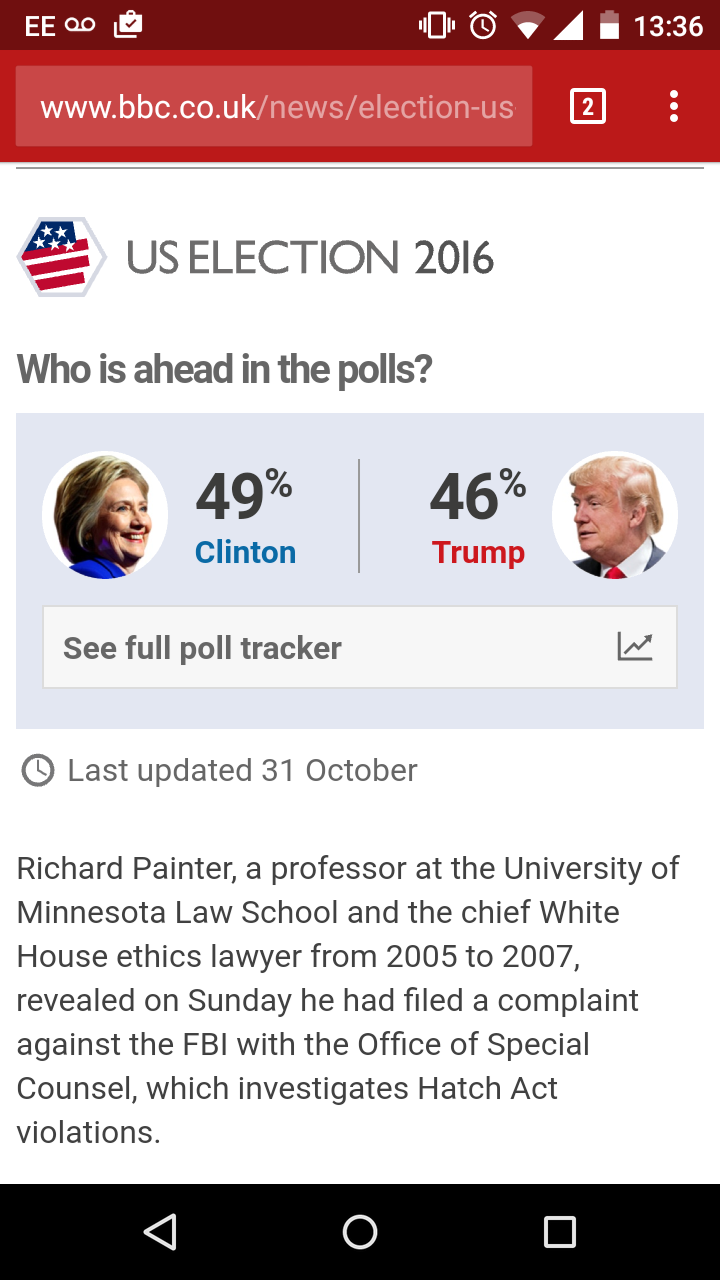Open the tab switcher showing 2 tabs

coord(588,106)
